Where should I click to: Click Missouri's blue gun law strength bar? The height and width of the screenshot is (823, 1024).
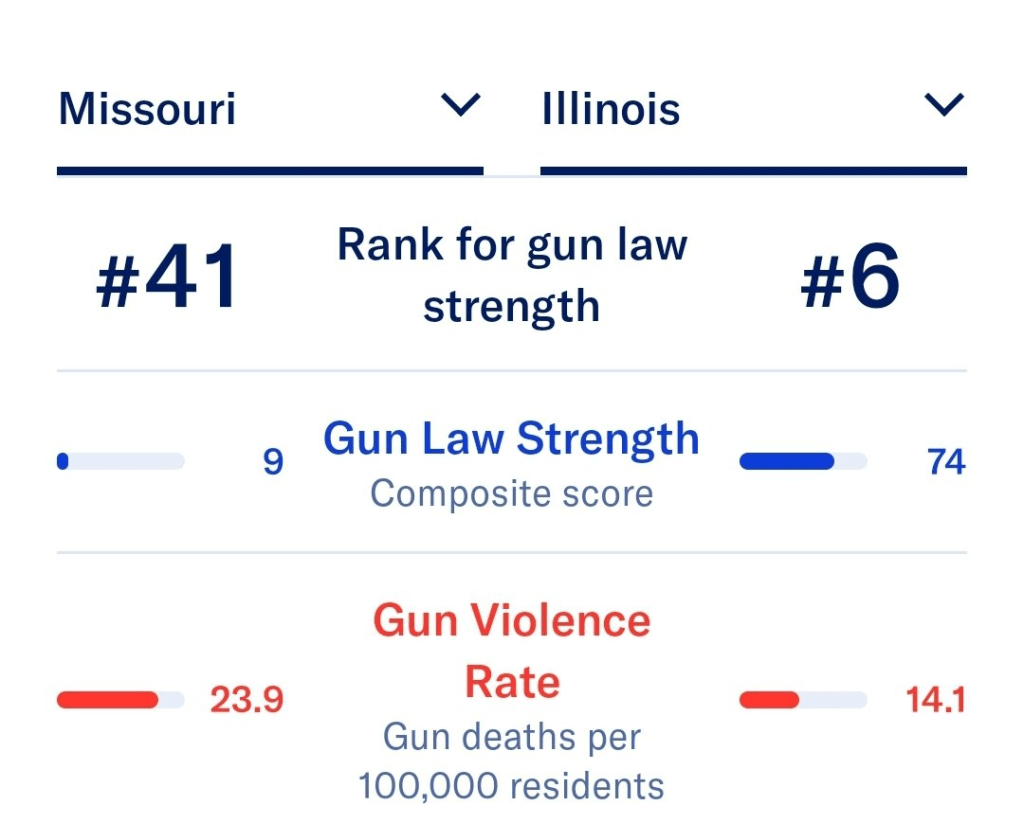[121, 461]
